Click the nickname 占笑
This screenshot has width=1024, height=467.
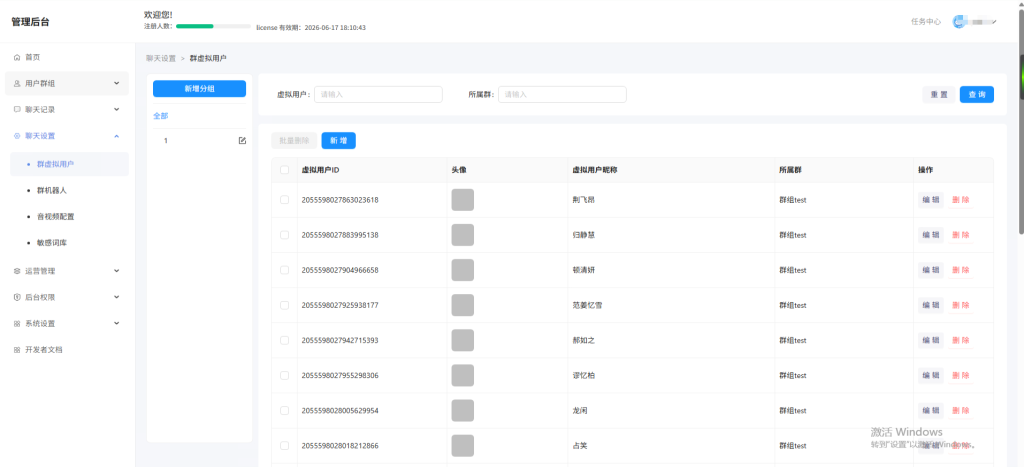[x=579, y=445]
